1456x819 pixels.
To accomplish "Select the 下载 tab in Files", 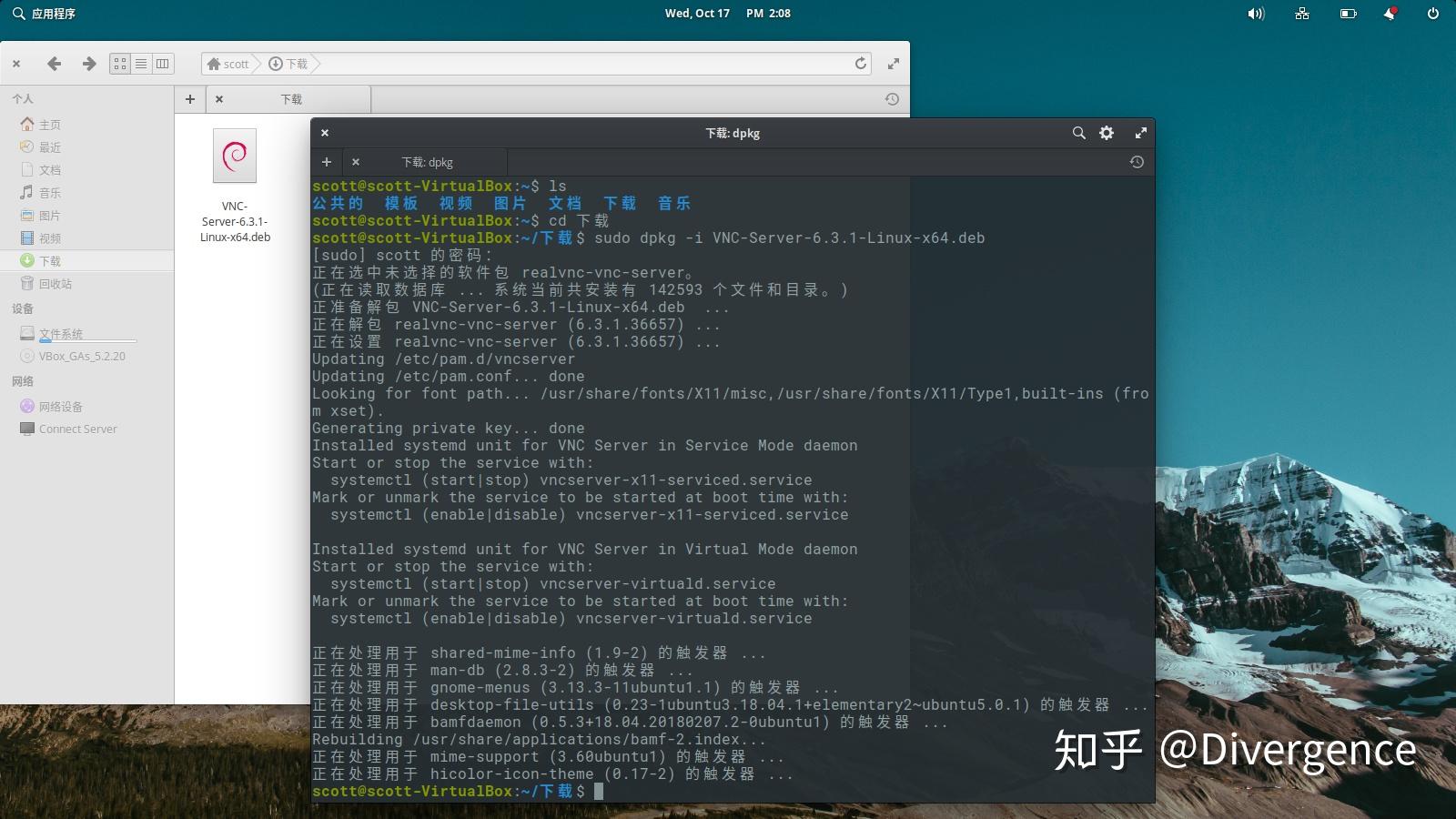I will click(289, 99).
